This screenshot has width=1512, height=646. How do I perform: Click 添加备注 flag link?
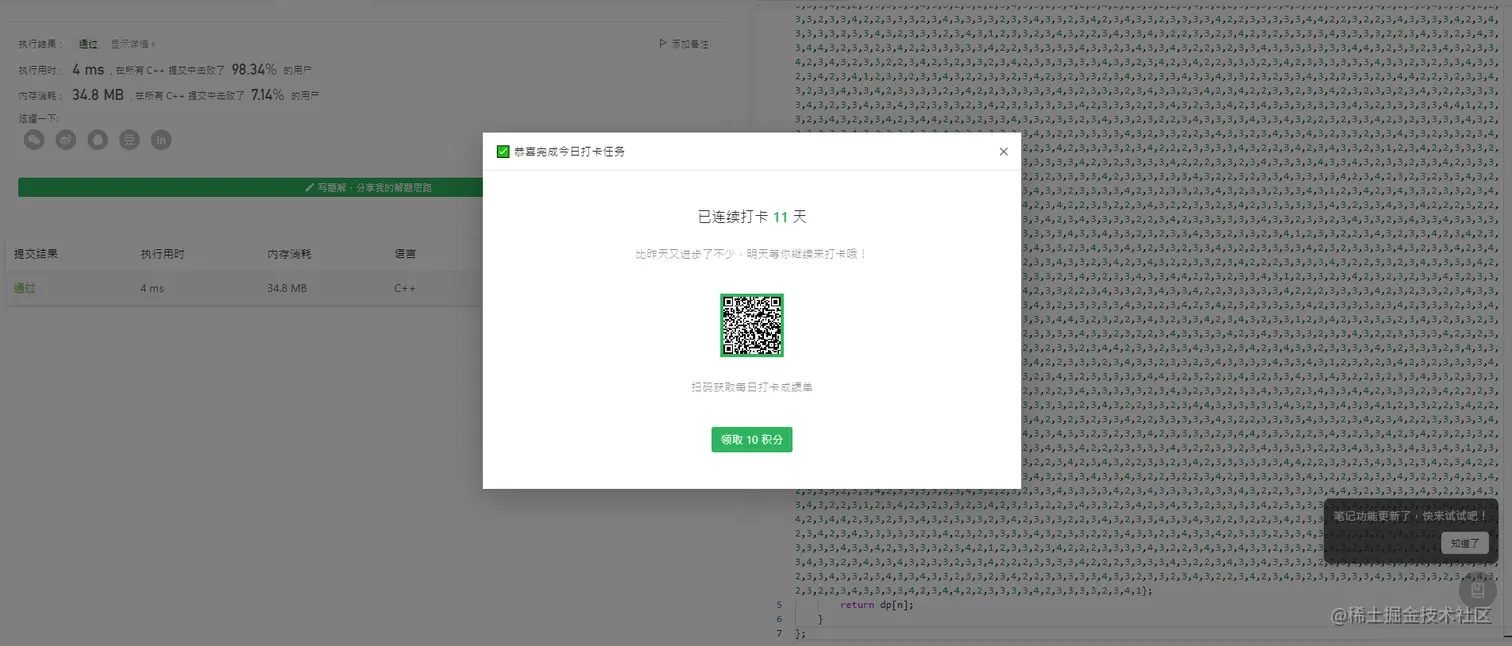pyautogui.click(x=684, y=44)
